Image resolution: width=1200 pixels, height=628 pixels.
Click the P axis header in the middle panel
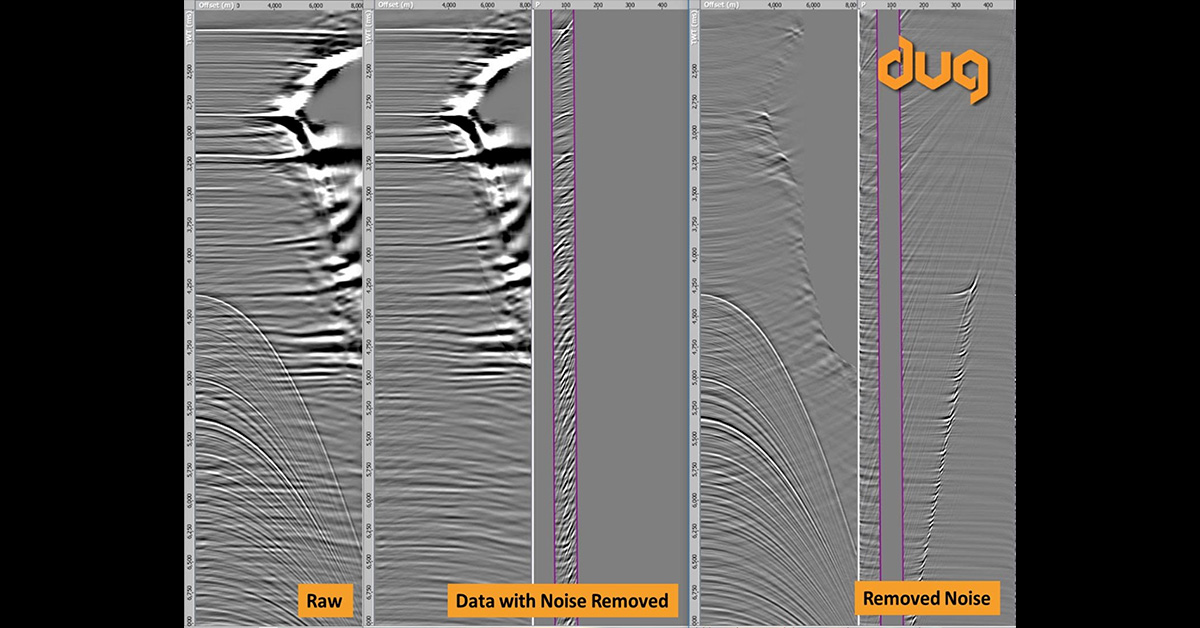(538, 5)
